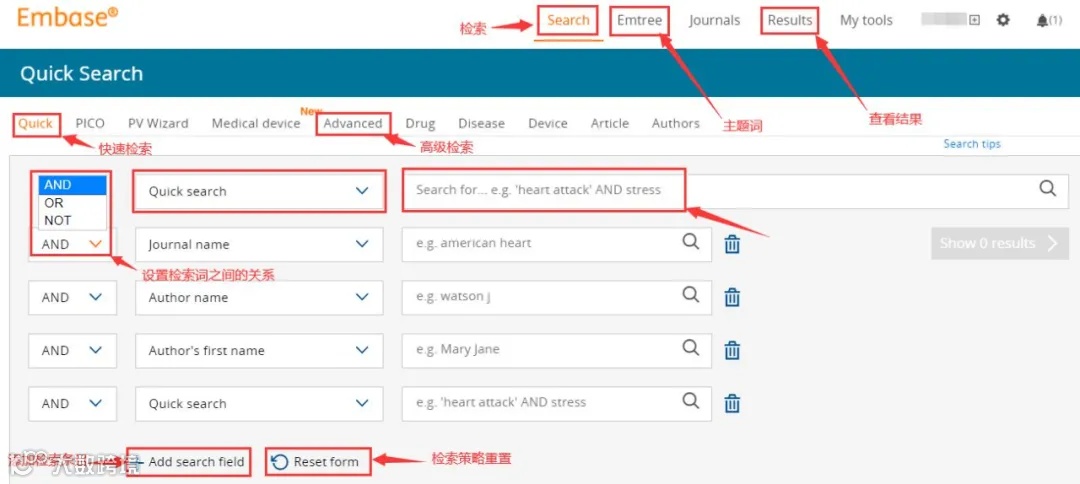This screenshot has height=484, width=1080.
Task: Open the Search tips link
Action: point(972,143)
